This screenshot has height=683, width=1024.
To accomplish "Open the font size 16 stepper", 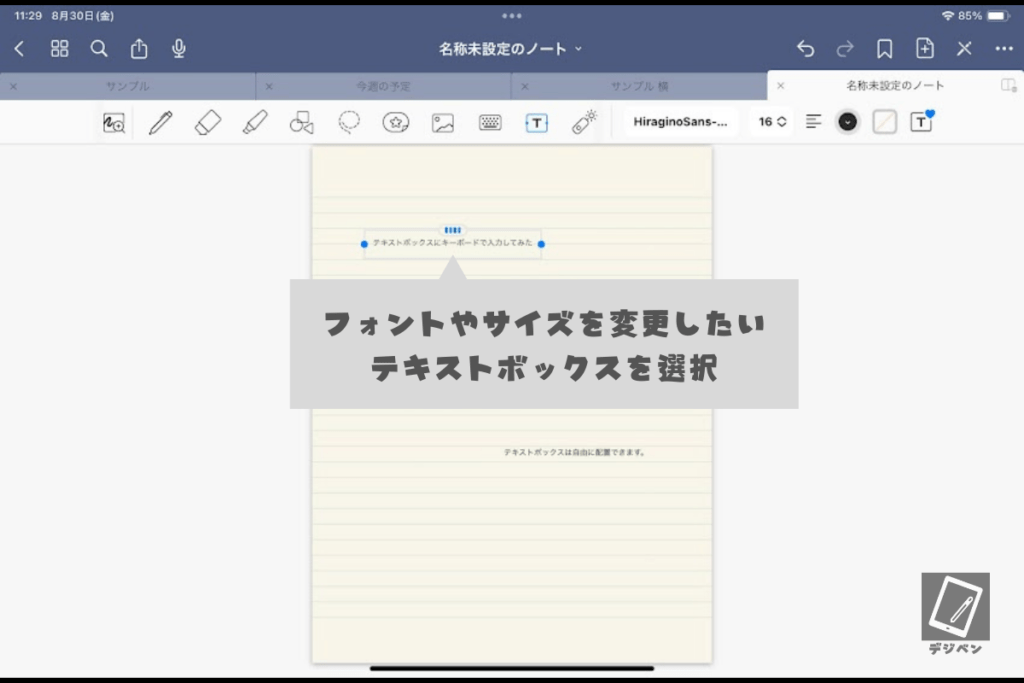I will pos(771,122).
